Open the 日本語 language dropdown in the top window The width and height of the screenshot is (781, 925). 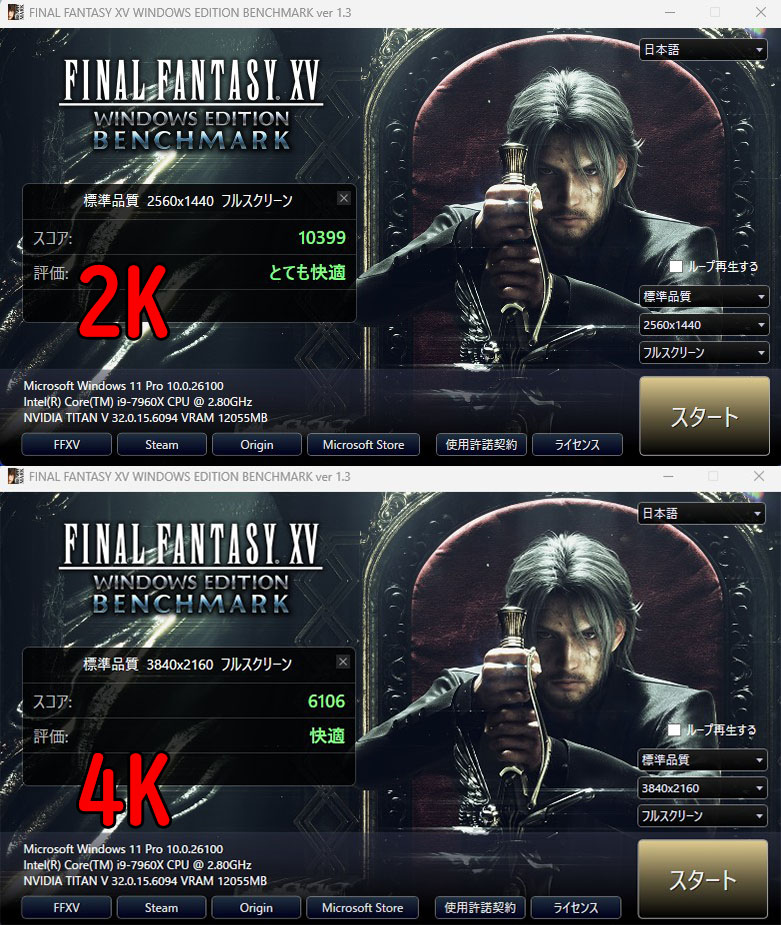point(703,50)
